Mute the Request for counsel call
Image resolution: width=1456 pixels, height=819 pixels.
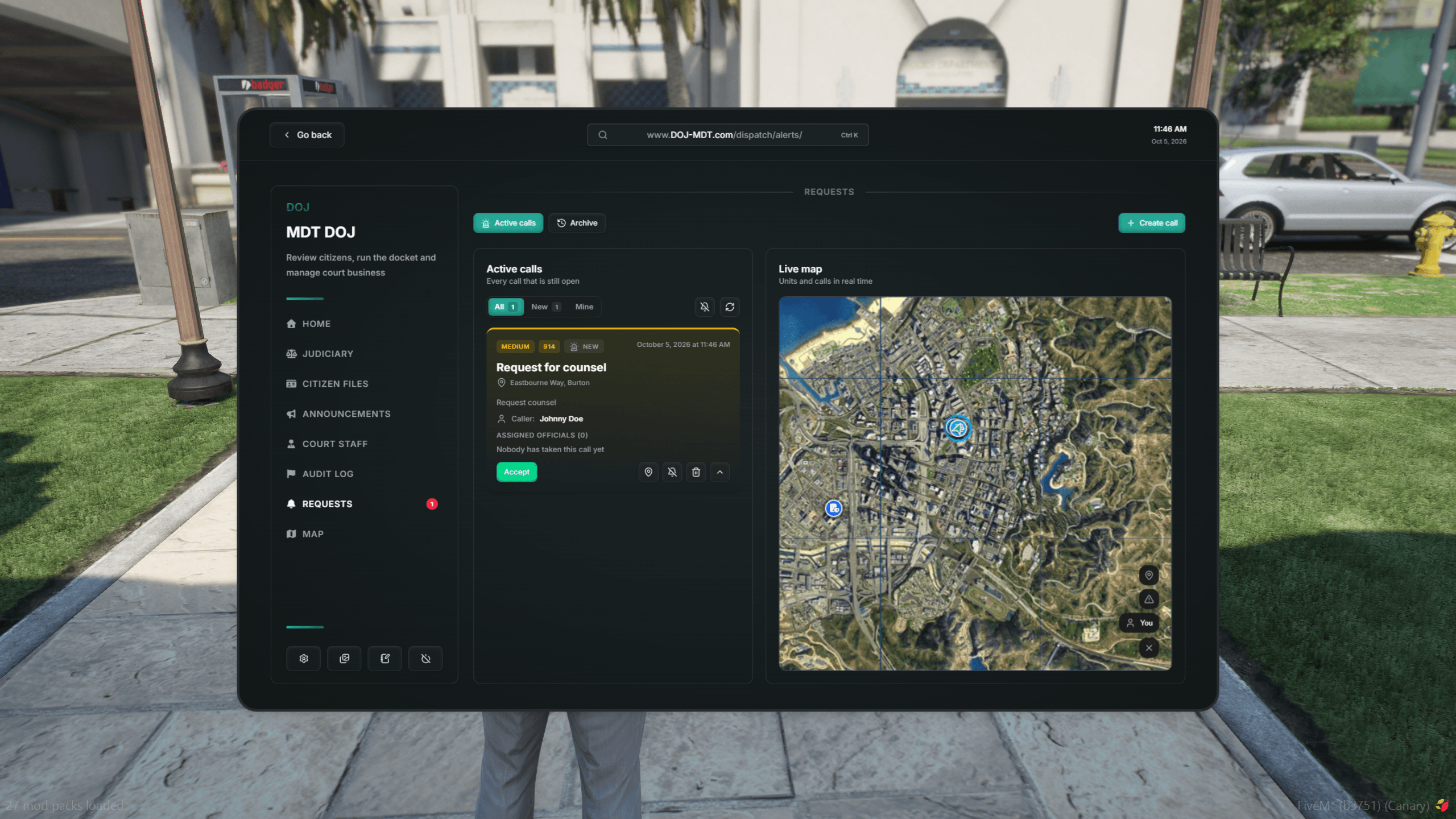point(672,471)
